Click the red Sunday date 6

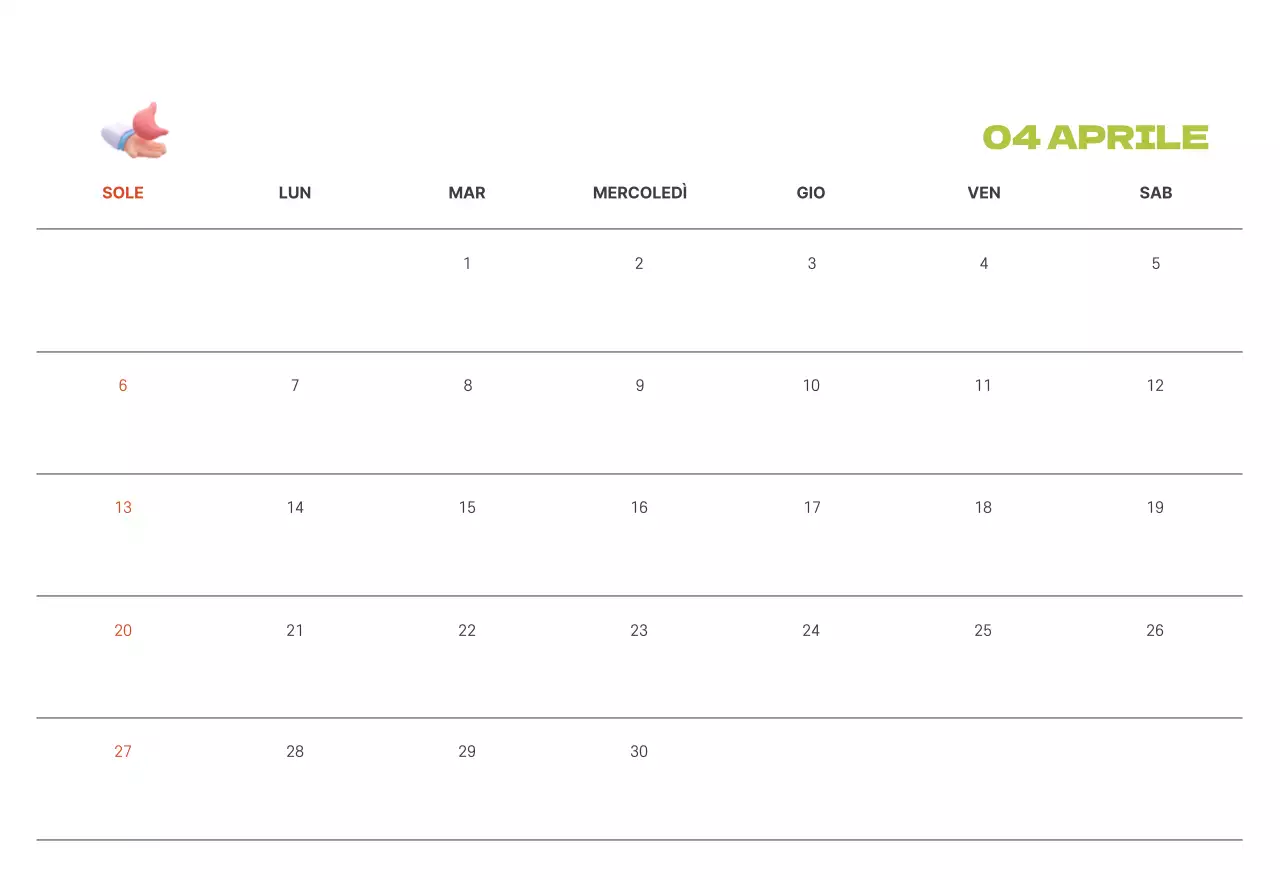(x=123, y=386)
